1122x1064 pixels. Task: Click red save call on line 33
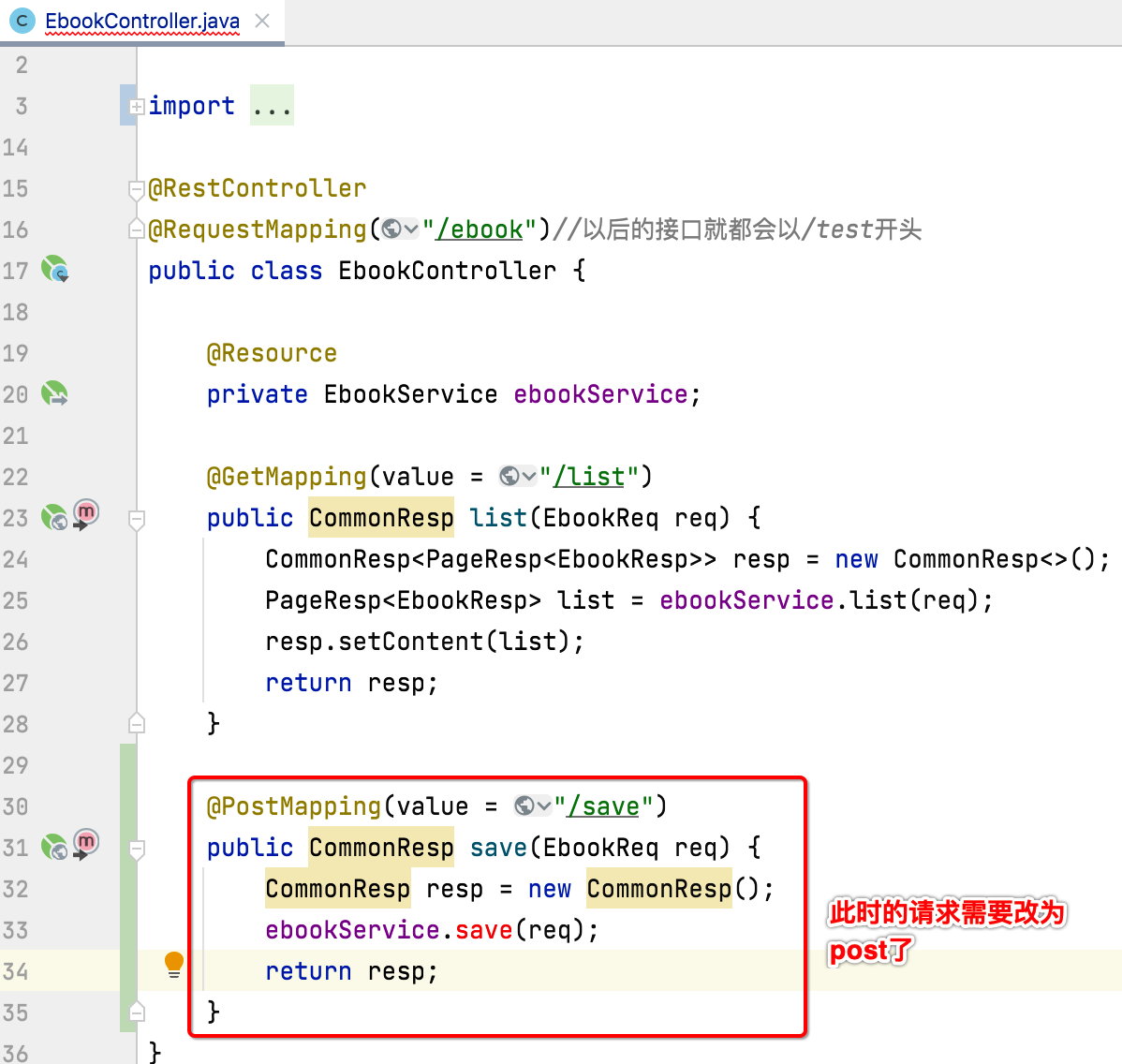(x=483, y=930)
